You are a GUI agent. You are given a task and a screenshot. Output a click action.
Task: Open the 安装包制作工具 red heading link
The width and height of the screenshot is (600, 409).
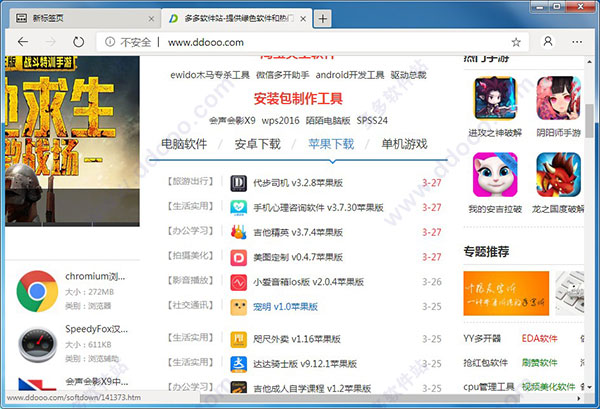click(x=298, y=99)
